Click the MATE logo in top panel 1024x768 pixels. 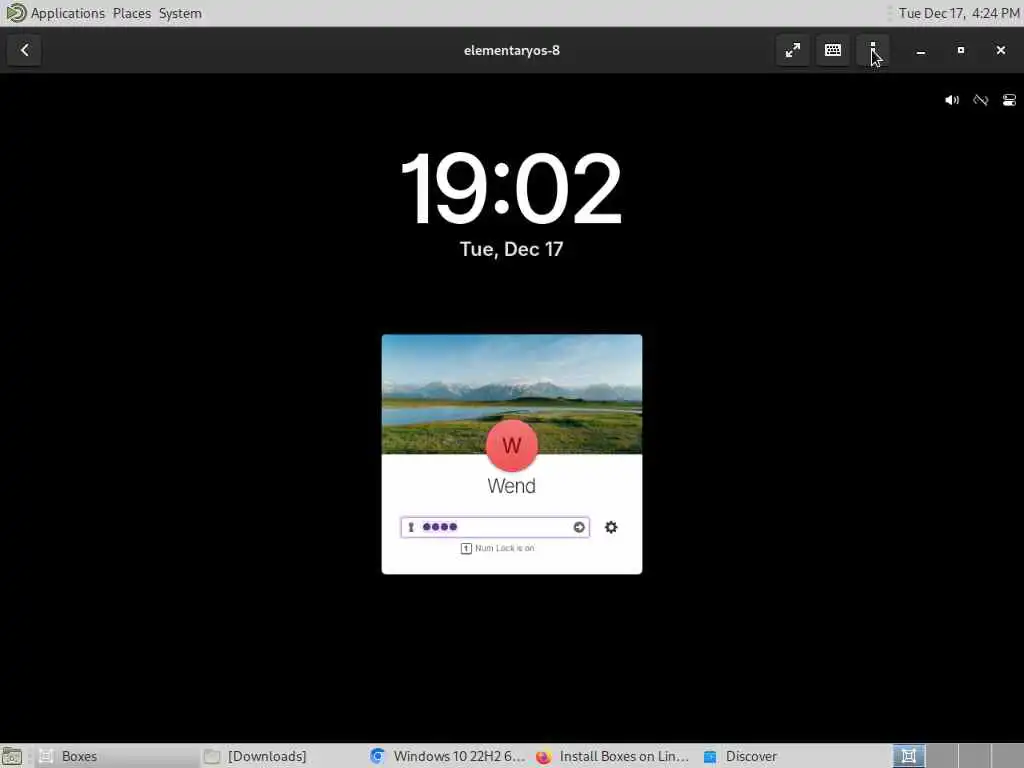click(14, 12)
